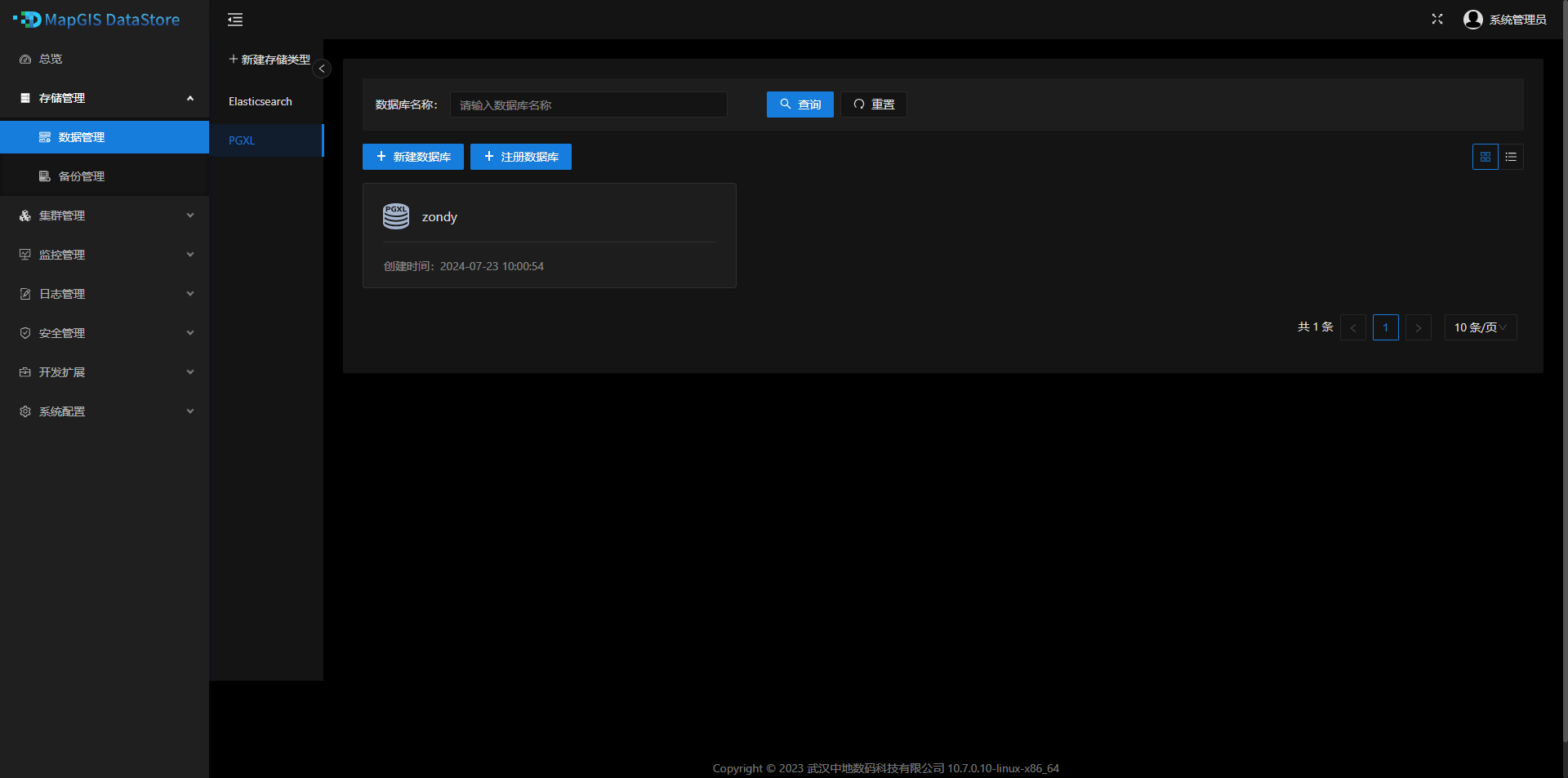
Task: Click 新建数据库 button
Action: [x=413, y=157]
